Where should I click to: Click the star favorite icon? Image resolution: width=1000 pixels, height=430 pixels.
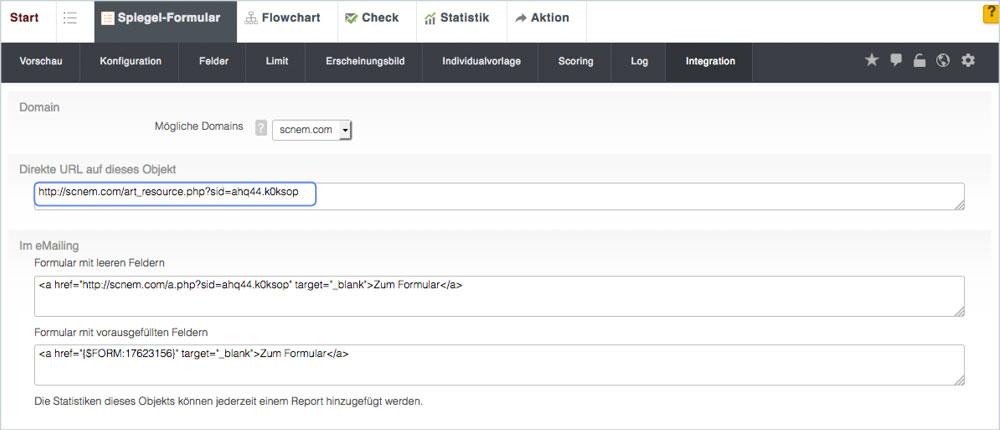(871, 60)
